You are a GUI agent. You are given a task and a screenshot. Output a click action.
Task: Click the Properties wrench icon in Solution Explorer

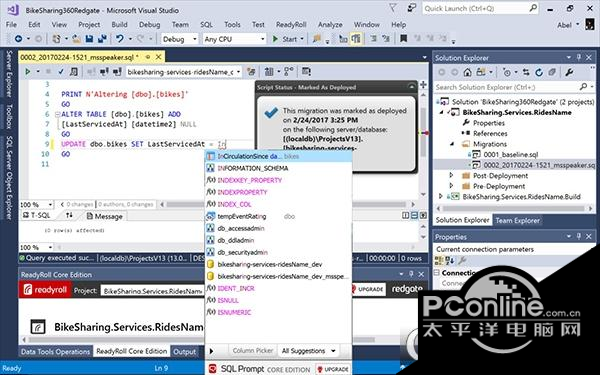[x=569, y=72]
